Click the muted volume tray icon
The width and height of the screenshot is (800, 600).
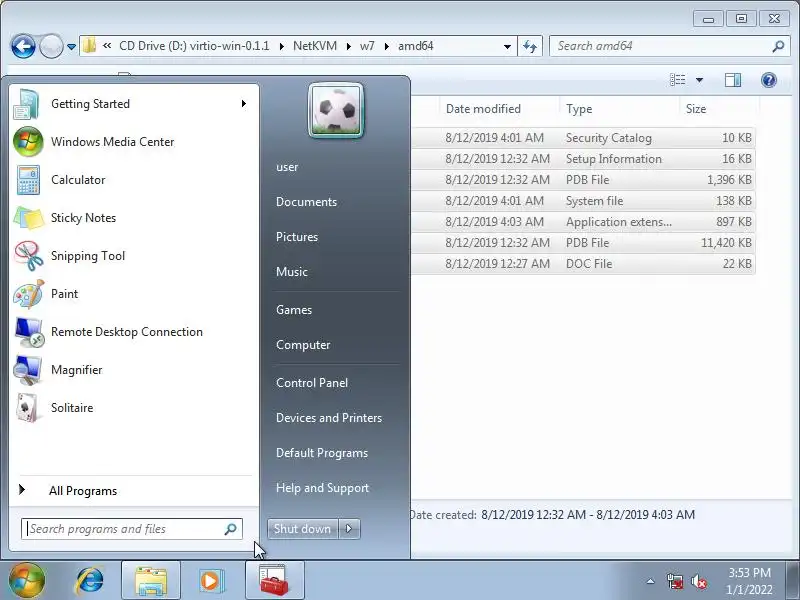(699, 581)
